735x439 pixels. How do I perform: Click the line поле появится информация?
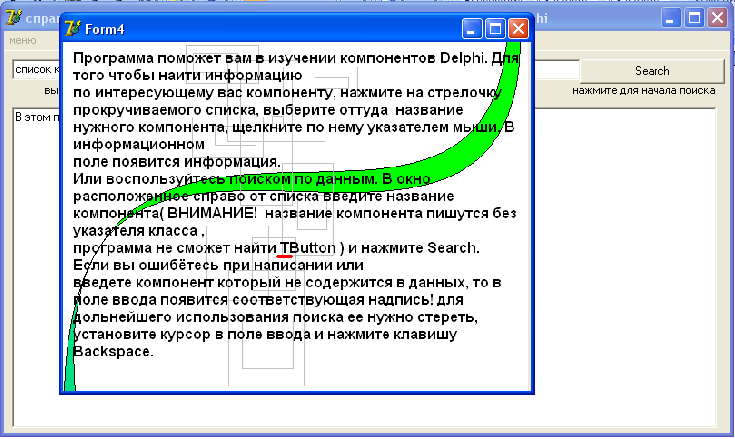177,162
